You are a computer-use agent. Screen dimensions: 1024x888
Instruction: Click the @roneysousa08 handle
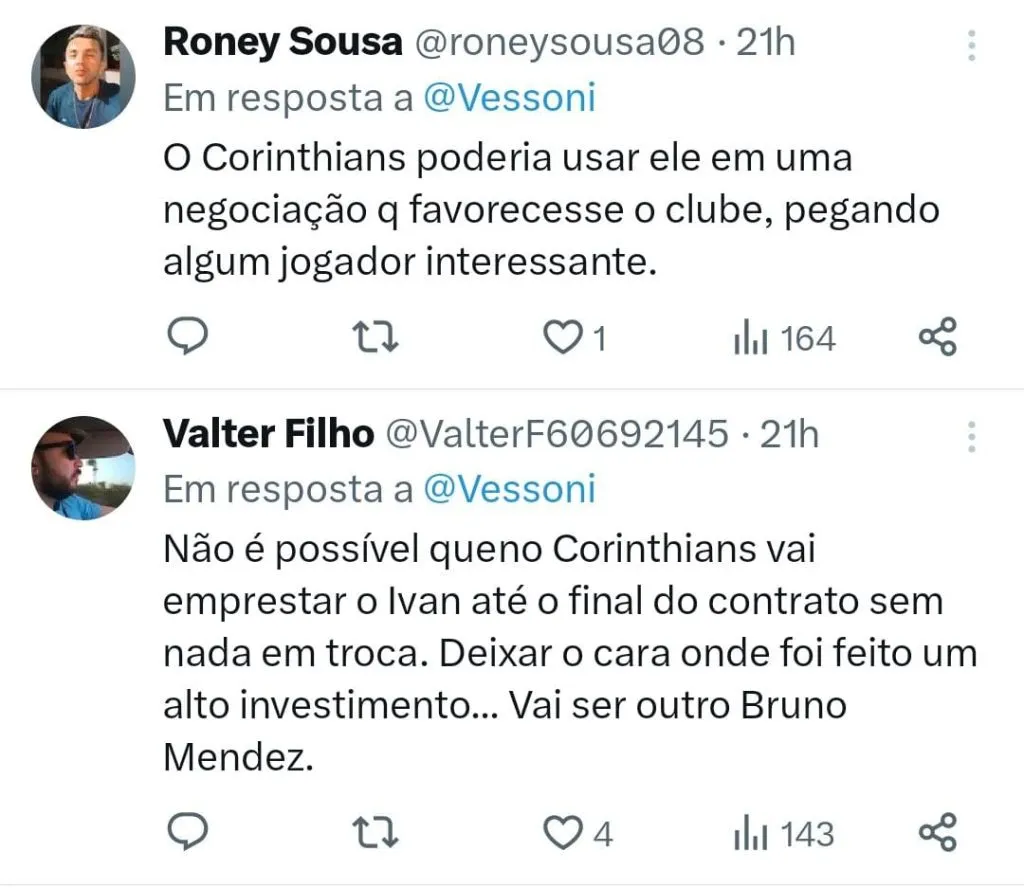coord(556,42)
